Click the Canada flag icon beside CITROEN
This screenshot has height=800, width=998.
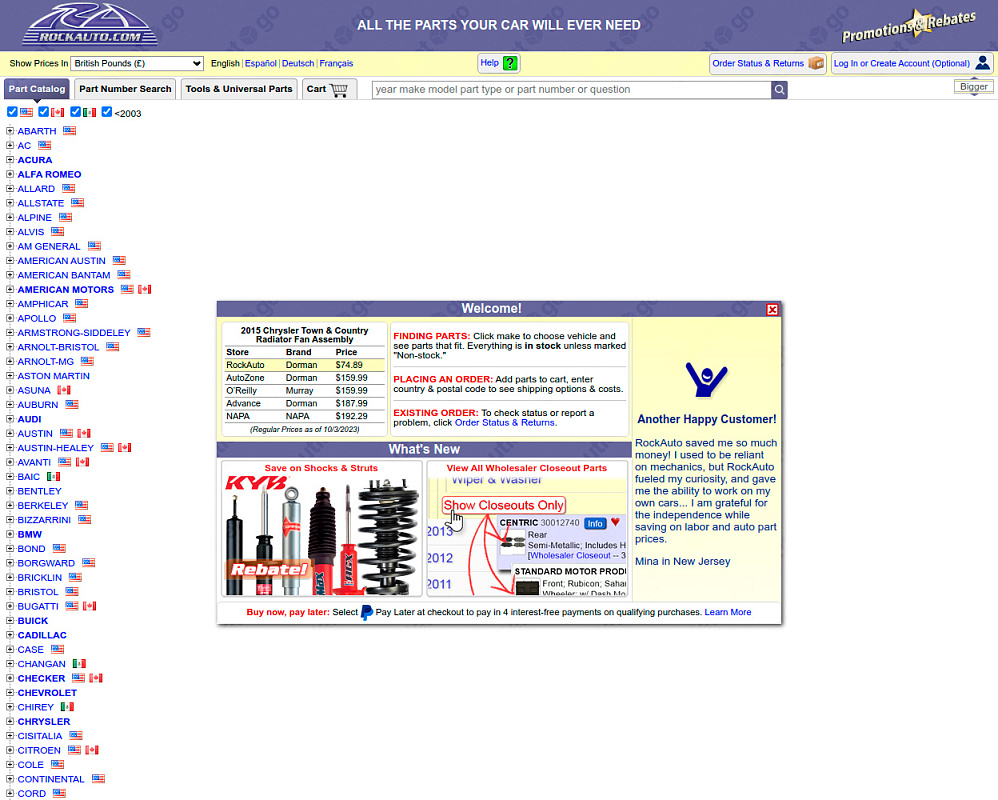[92, 750]
